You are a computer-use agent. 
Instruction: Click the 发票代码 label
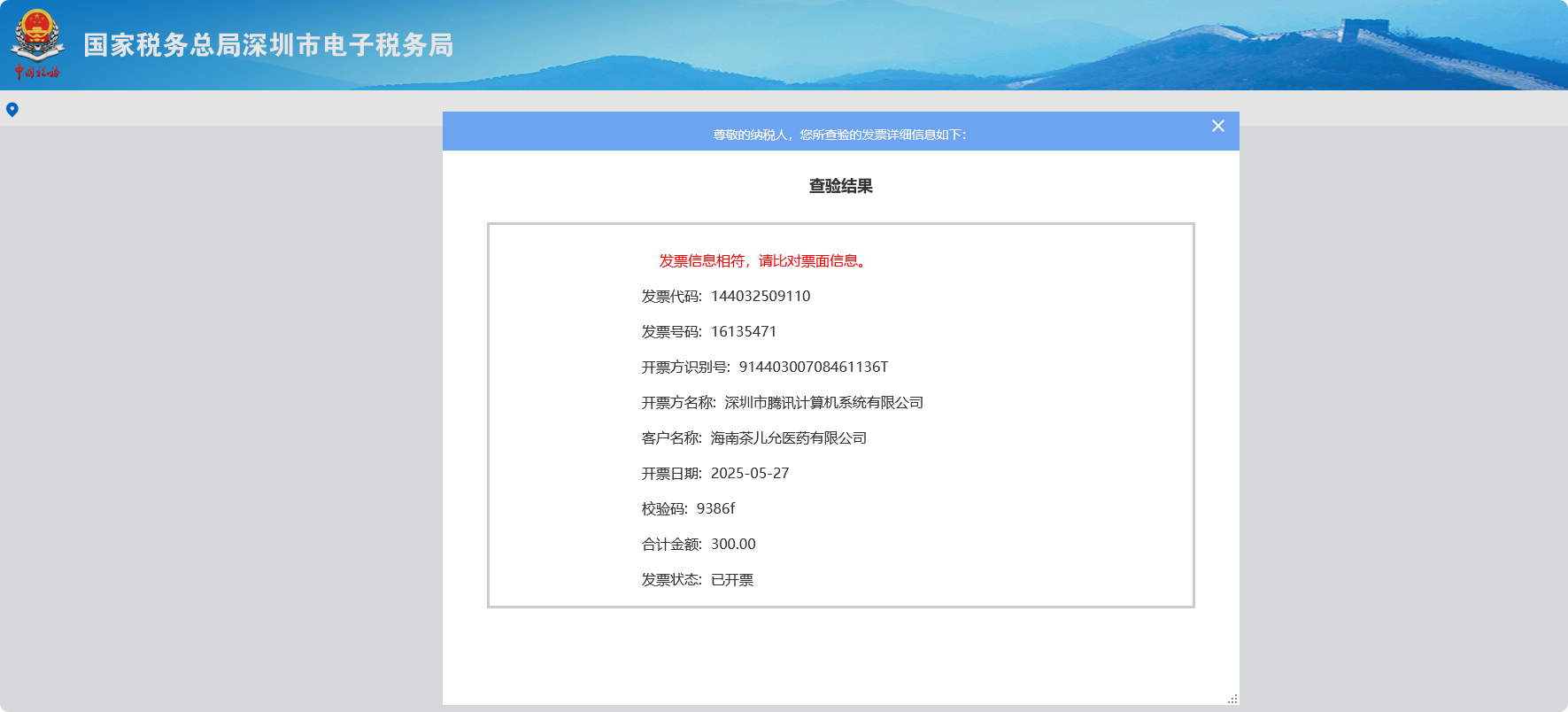pyautogui.click(x=671, y=296)
